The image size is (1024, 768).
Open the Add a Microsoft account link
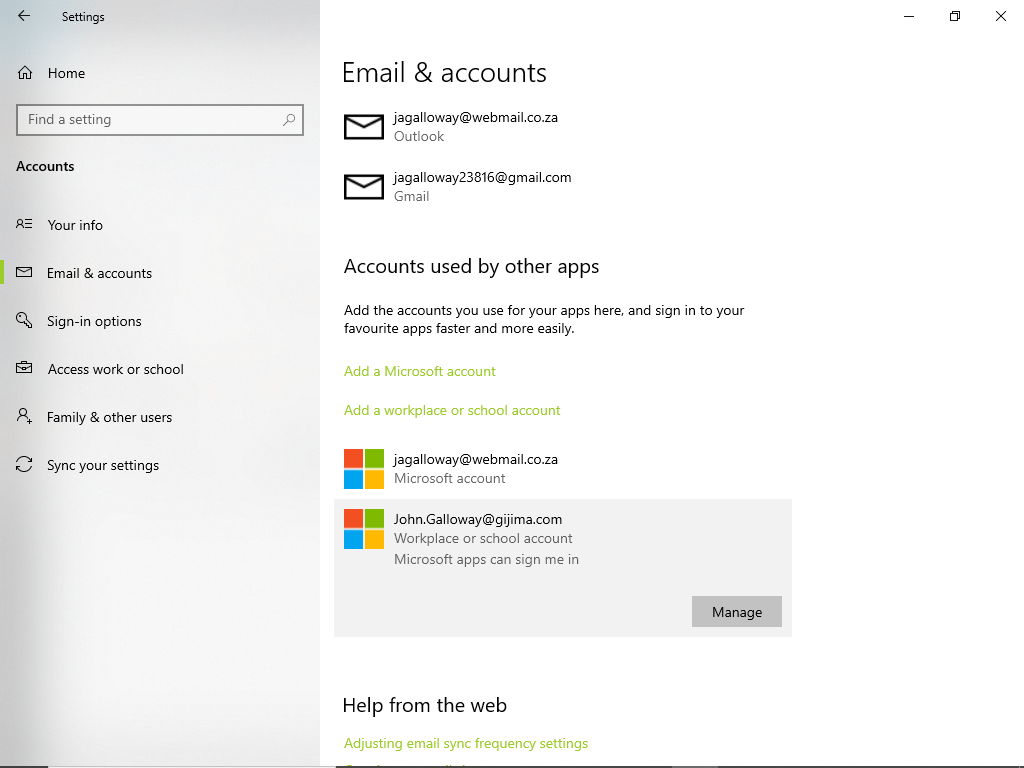pyautogui.click(x=419, y=371)
